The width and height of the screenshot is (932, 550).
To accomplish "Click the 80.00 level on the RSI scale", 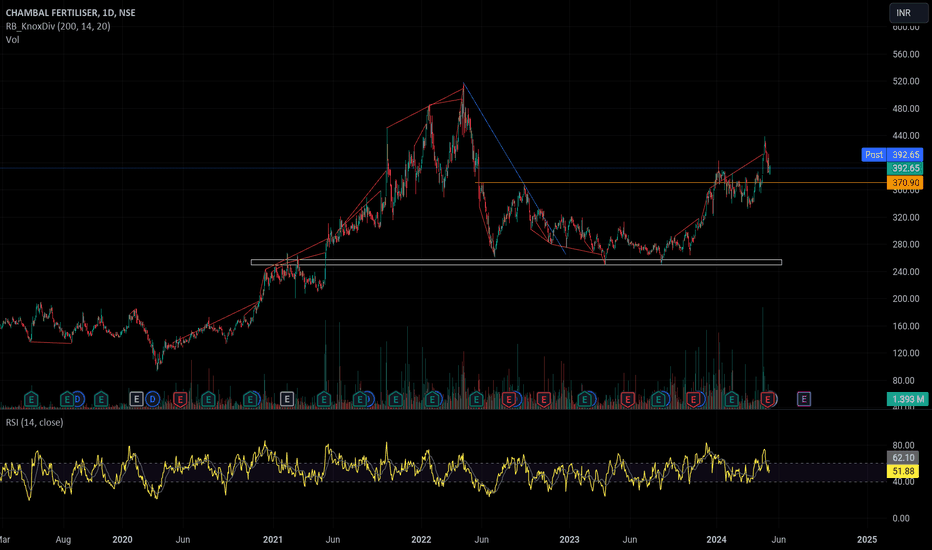I will [903, 445].
